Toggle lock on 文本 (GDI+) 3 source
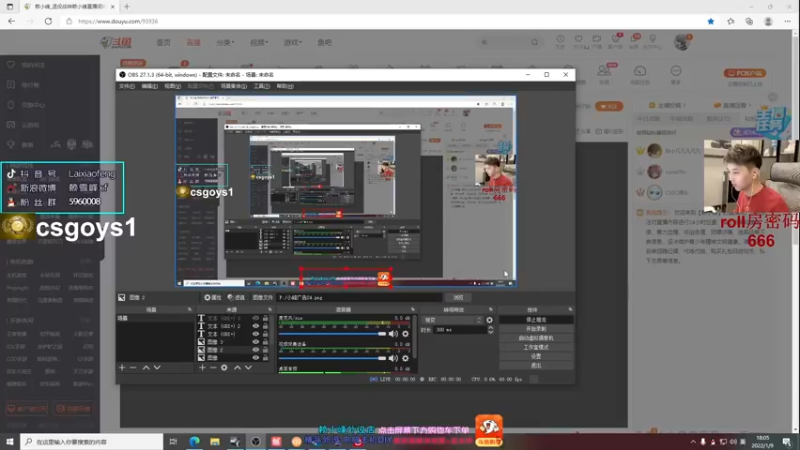800x450 pixels. click(x=265, y=318)
